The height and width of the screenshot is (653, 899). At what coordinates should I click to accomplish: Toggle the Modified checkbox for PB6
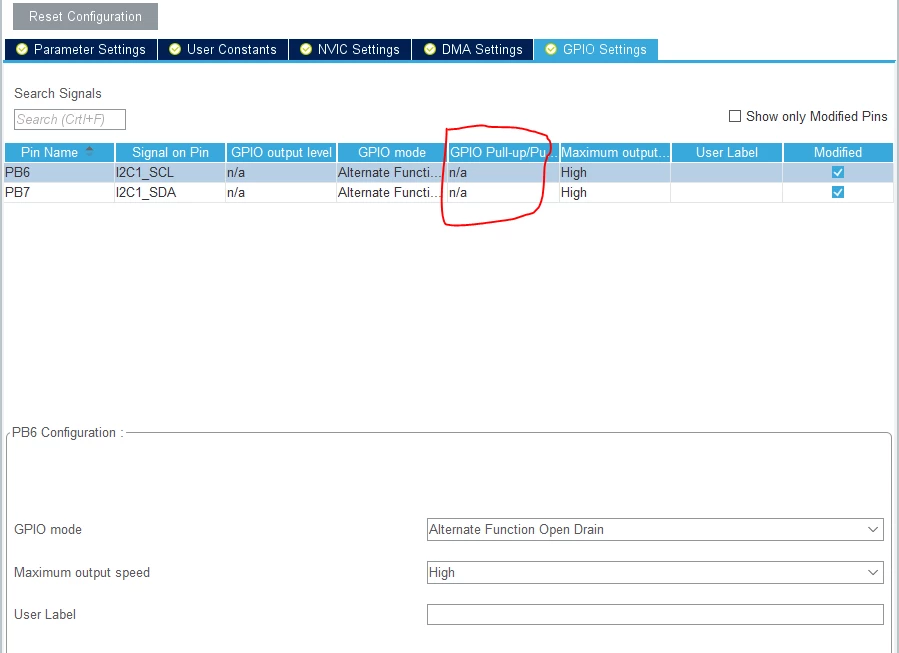tap(838, 172)
